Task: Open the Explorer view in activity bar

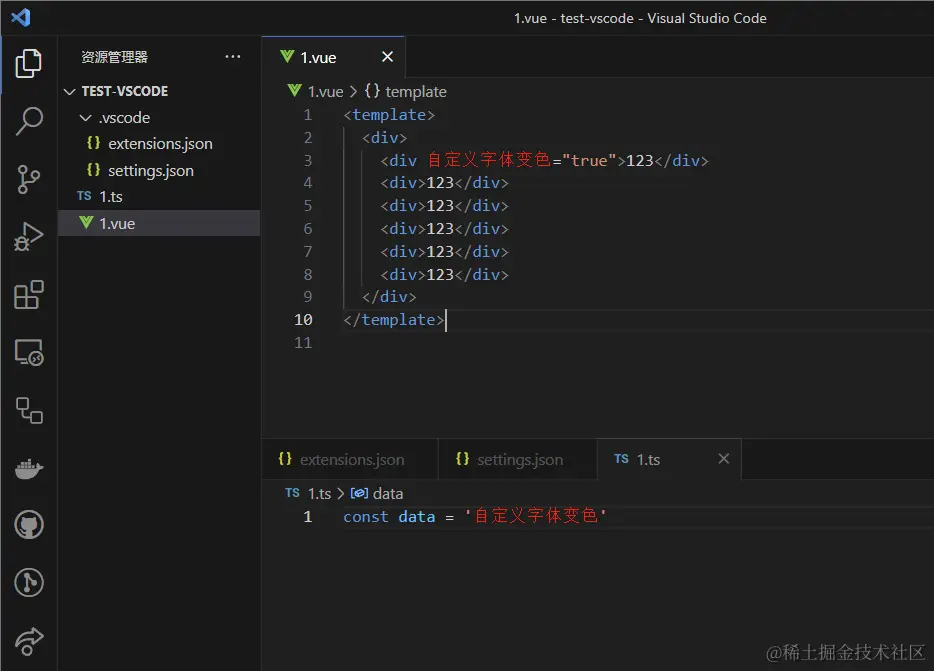Action: pos(28,63)
